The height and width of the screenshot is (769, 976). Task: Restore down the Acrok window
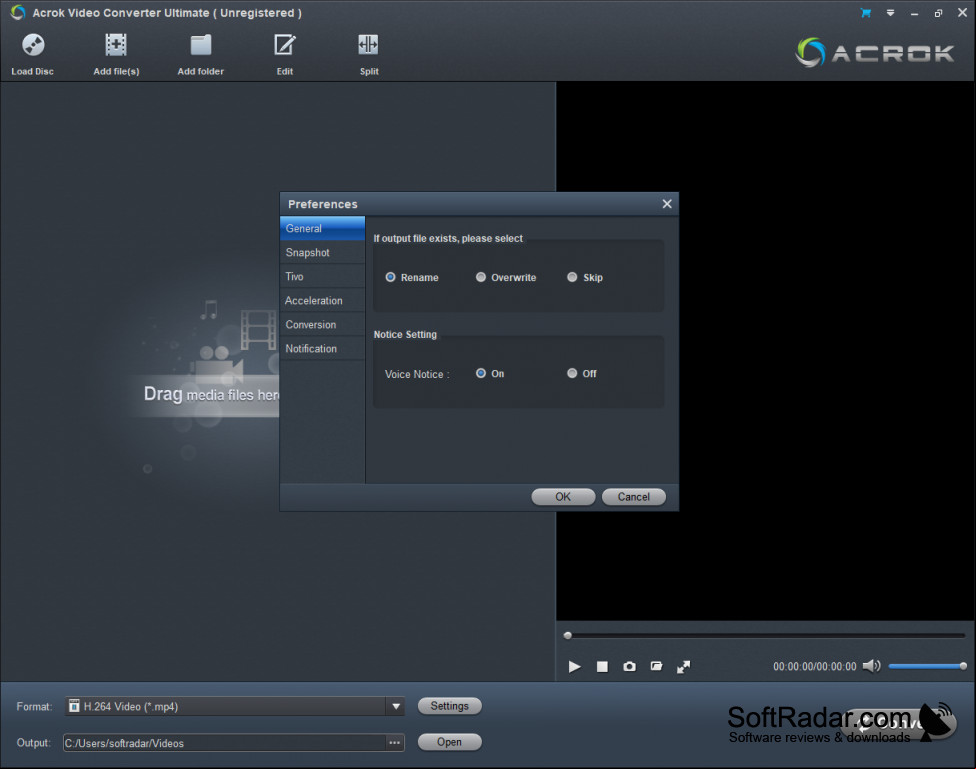(x=938, y=13)
